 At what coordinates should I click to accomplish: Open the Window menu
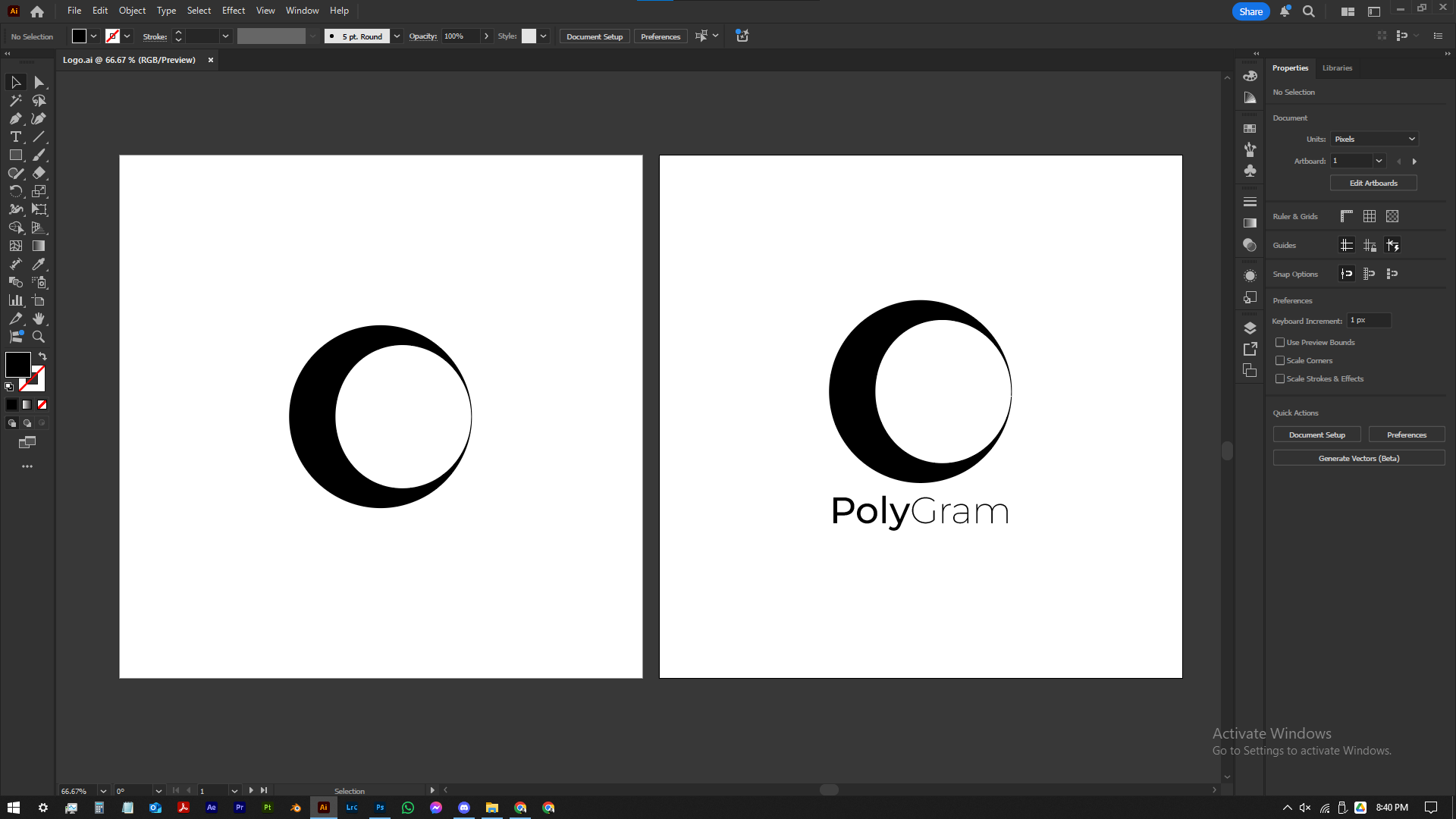pyautogui.click(x=303, y=11)
